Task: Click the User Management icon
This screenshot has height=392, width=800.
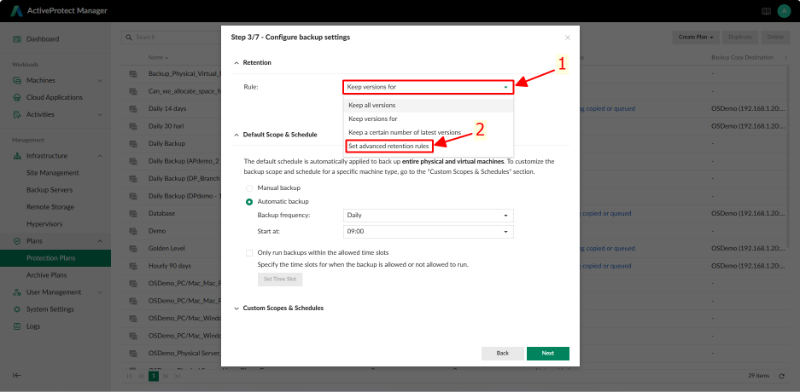Action: click(17, 292)
